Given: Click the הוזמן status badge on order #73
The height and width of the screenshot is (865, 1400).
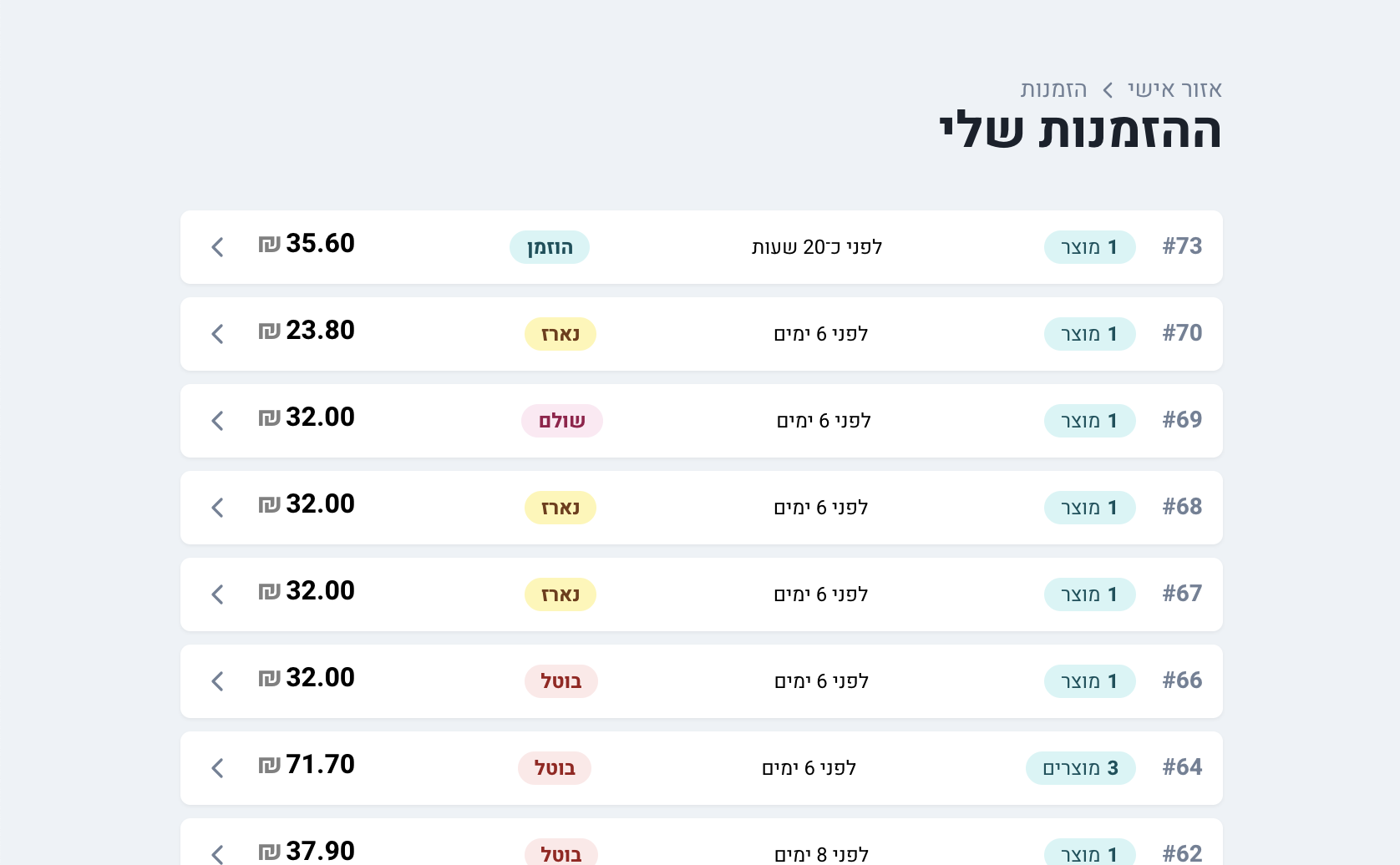Looking at the screenshot, I should coord(550,247).
